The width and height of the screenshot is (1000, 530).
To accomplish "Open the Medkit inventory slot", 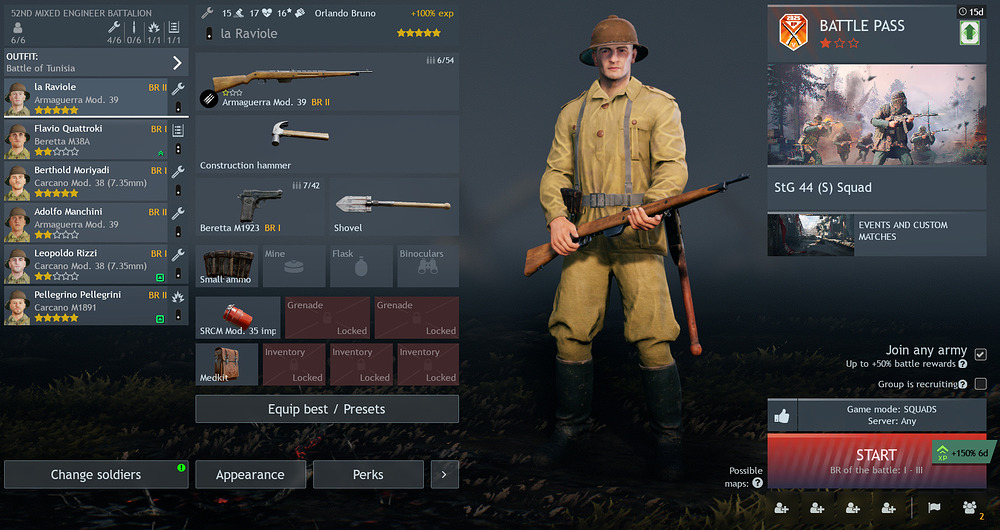I will pyautogui.click(x=226, y=364).
